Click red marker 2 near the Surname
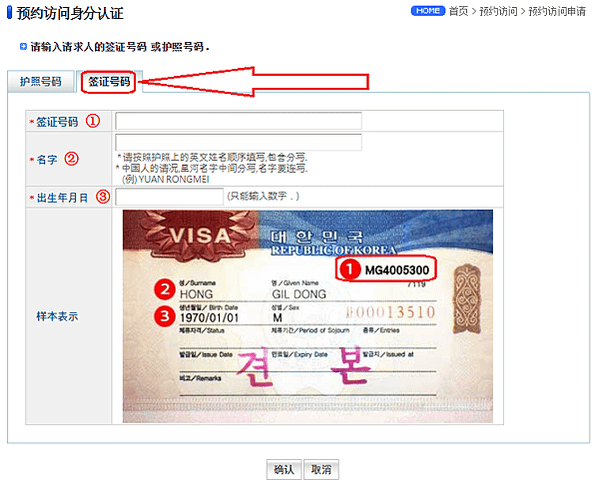 [x=165, y=289]
